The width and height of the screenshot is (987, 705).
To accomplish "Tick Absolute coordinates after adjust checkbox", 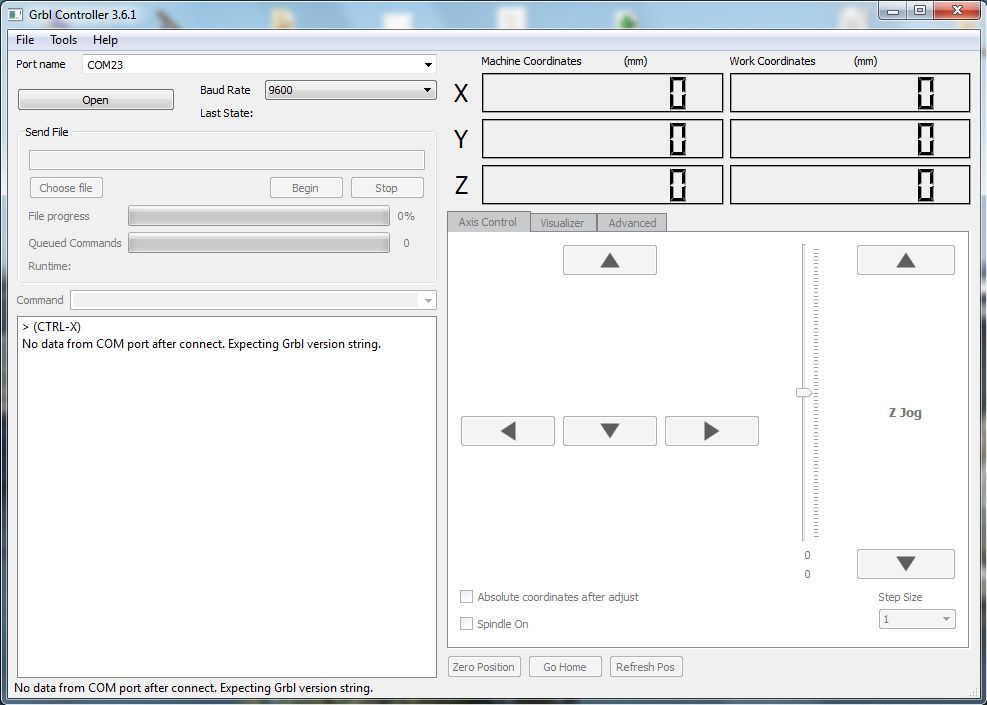I will coord(466,597).
